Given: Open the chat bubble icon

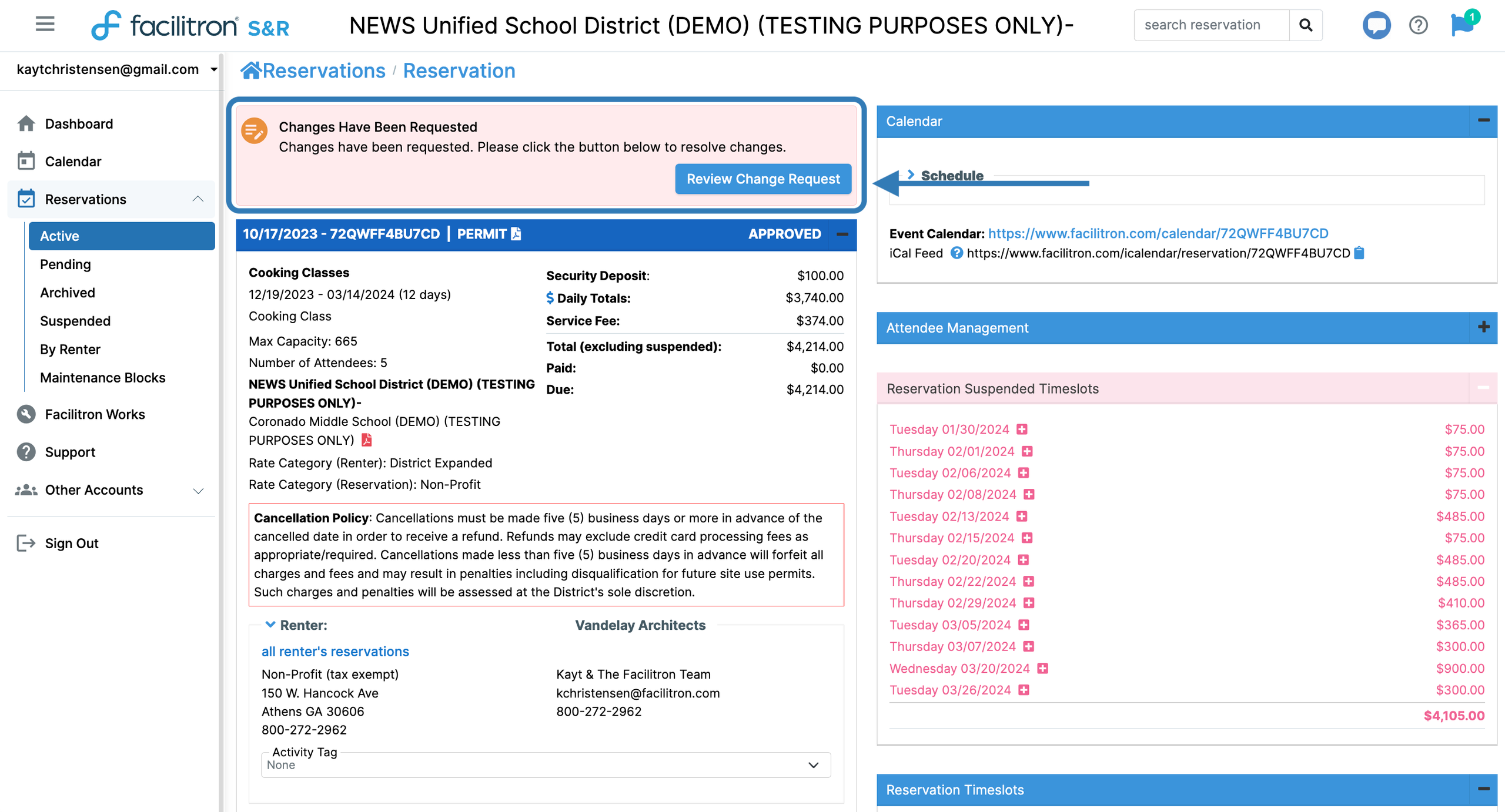Looking at the screenshot, I should [x=1376, y=25].
